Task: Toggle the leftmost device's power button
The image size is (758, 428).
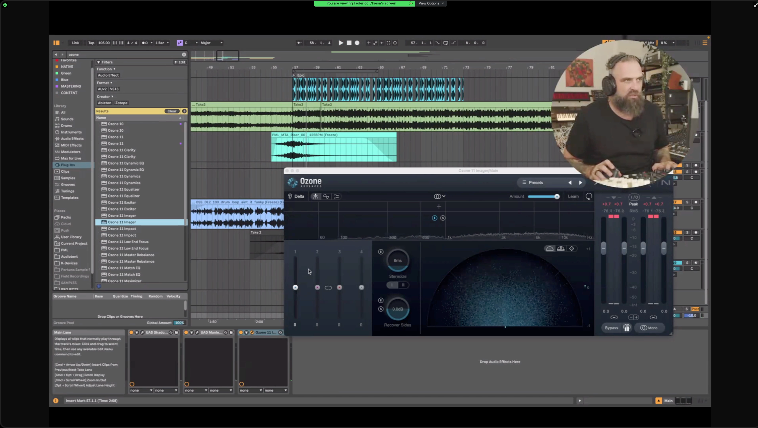Action: [131, 333]
